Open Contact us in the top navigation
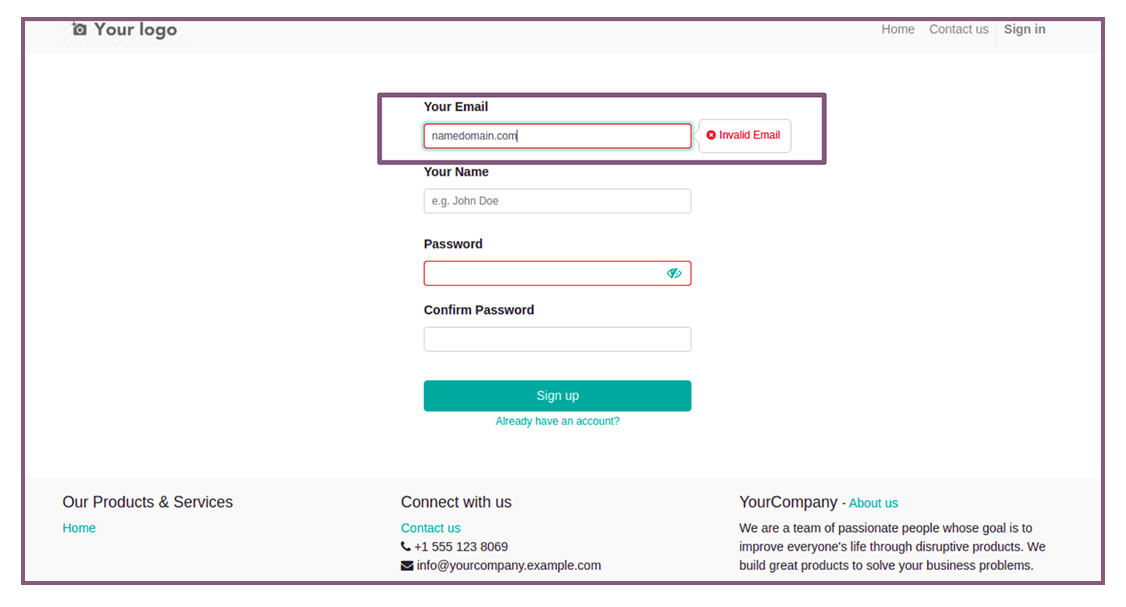 pos(959,29)
